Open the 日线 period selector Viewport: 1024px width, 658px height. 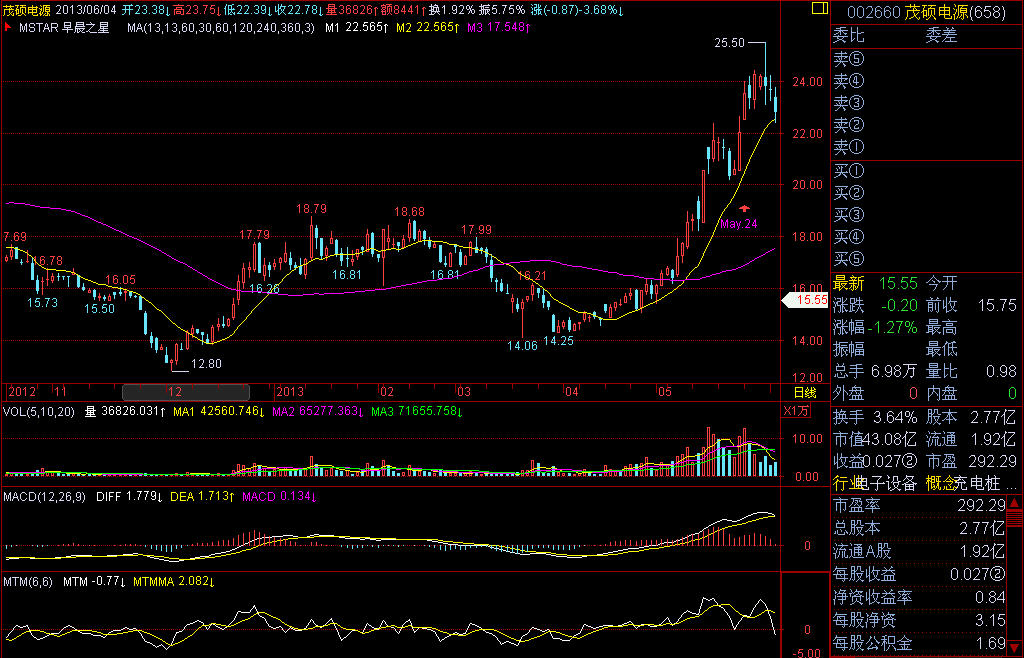click(805, 392)
